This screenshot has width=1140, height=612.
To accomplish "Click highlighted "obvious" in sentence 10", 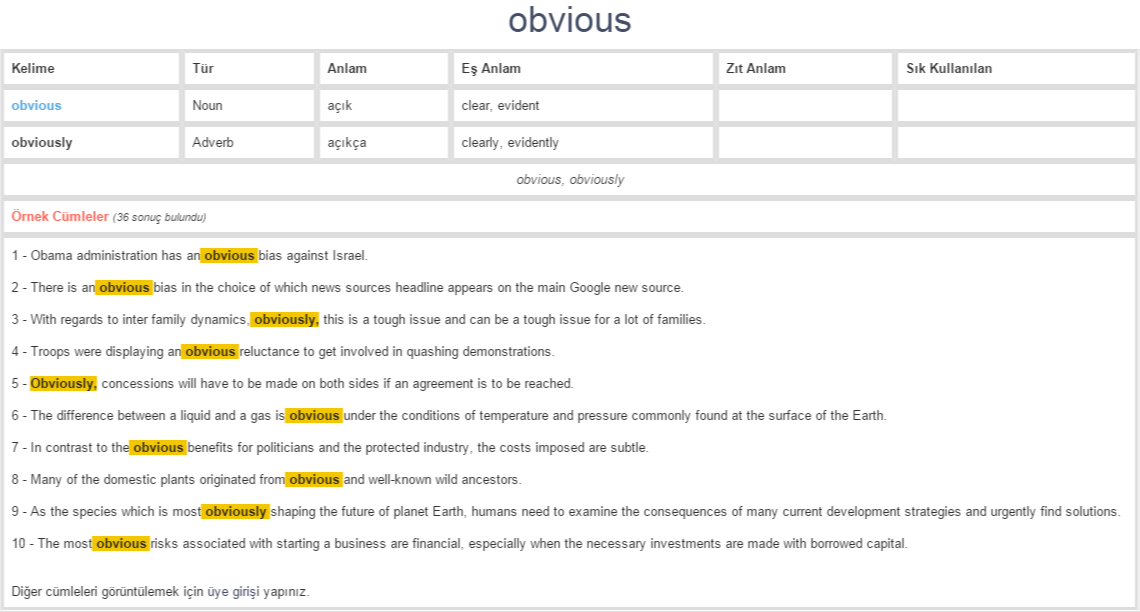I will (x=121, y=544).
